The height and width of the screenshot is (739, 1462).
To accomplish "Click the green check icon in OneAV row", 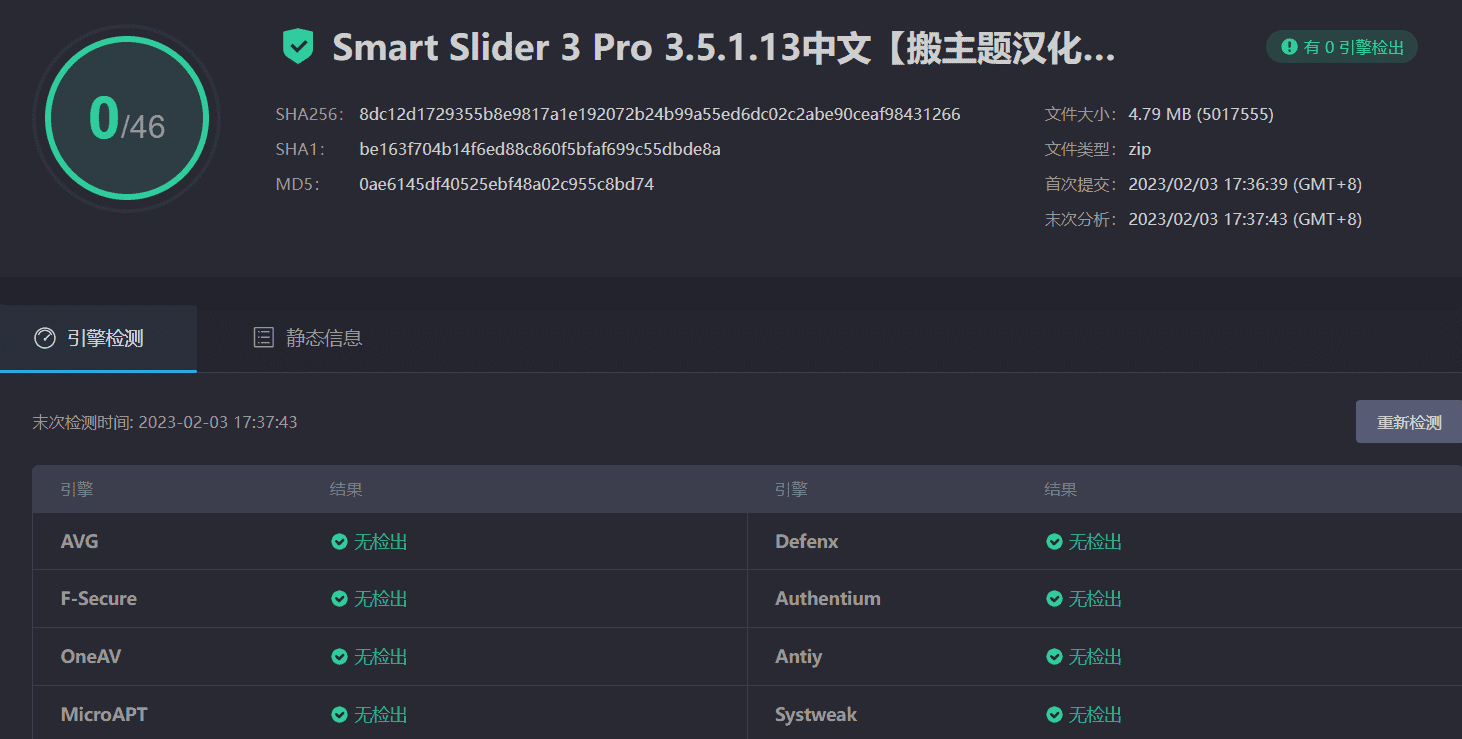I will click(340, 657).
